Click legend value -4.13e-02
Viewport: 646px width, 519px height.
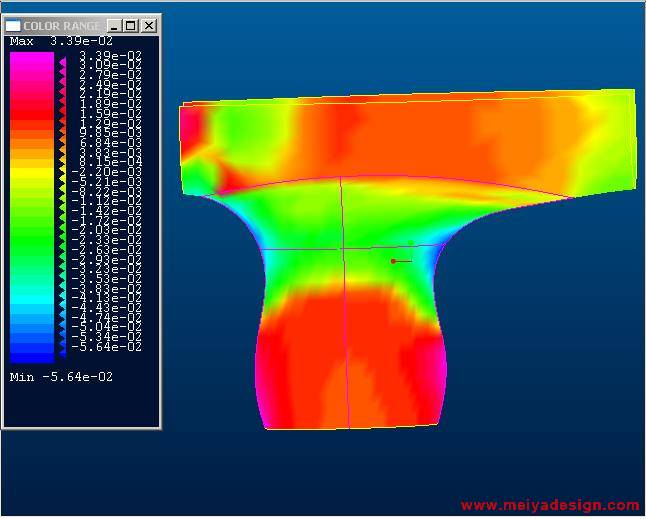point(107,298)
